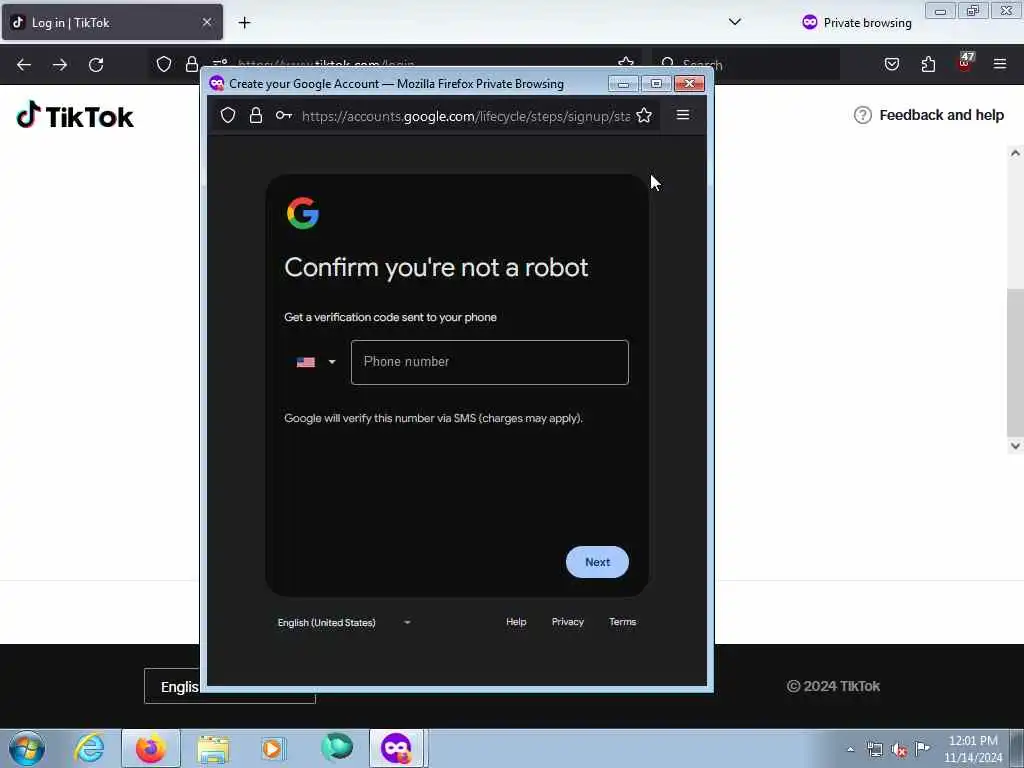Screen dimensions: 1024x768
Task: Click the list all tabs chevron
Action: click(x=735, y=22)
